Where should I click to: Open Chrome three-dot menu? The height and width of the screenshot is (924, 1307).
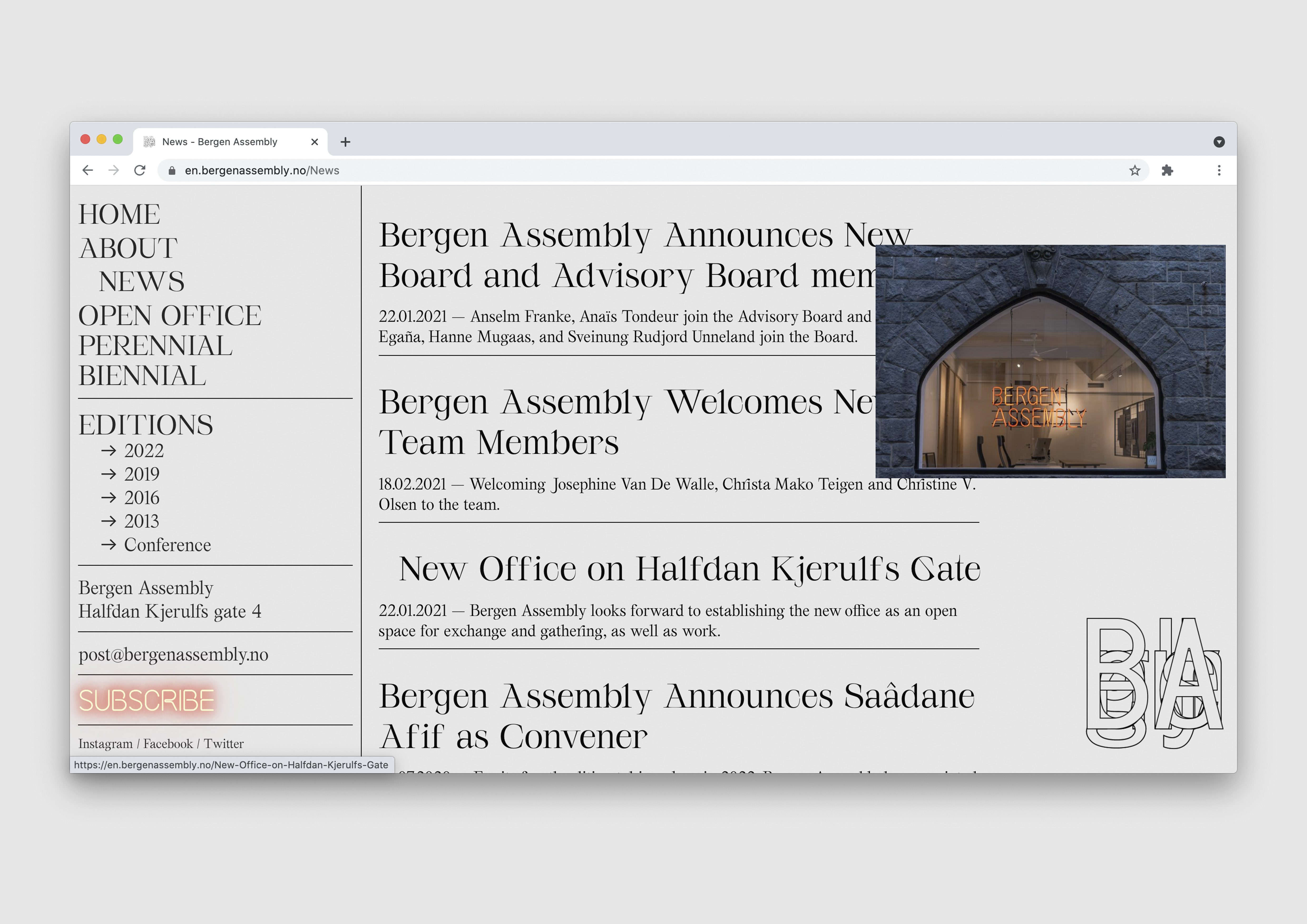tap(1219, 170)
